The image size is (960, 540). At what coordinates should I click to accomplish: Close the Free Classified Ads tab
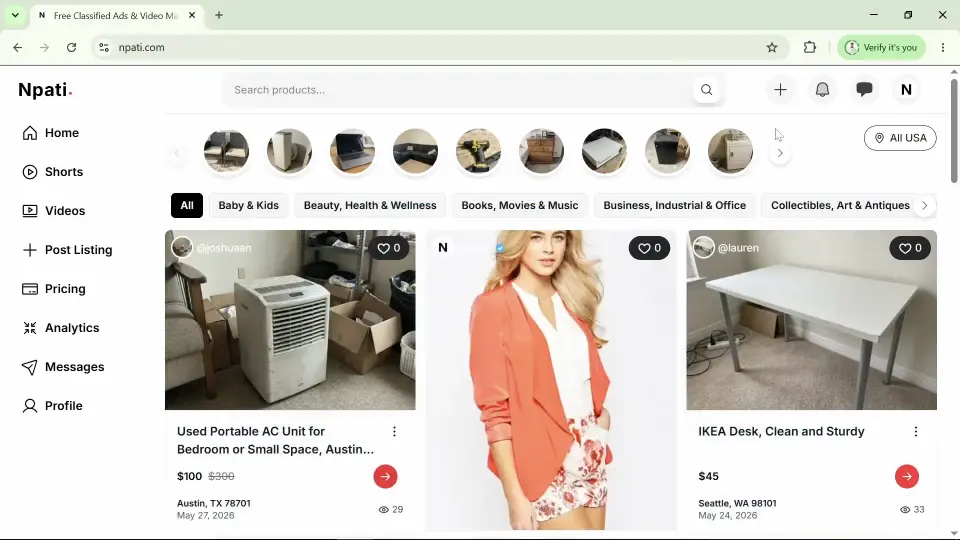[x=192, y=15]
